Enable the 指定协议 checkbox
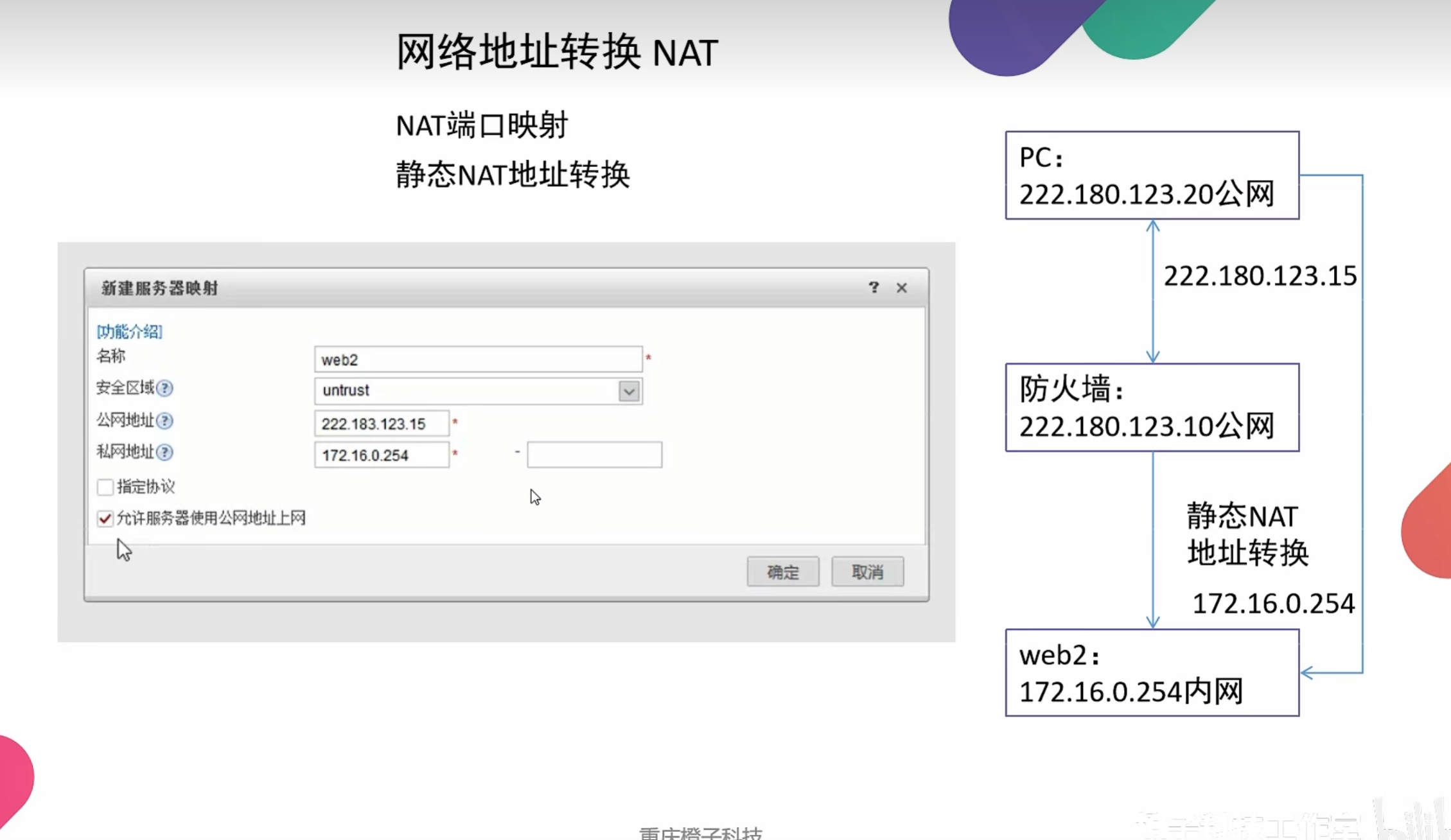 pyautogui.click(x=105, y=487)
